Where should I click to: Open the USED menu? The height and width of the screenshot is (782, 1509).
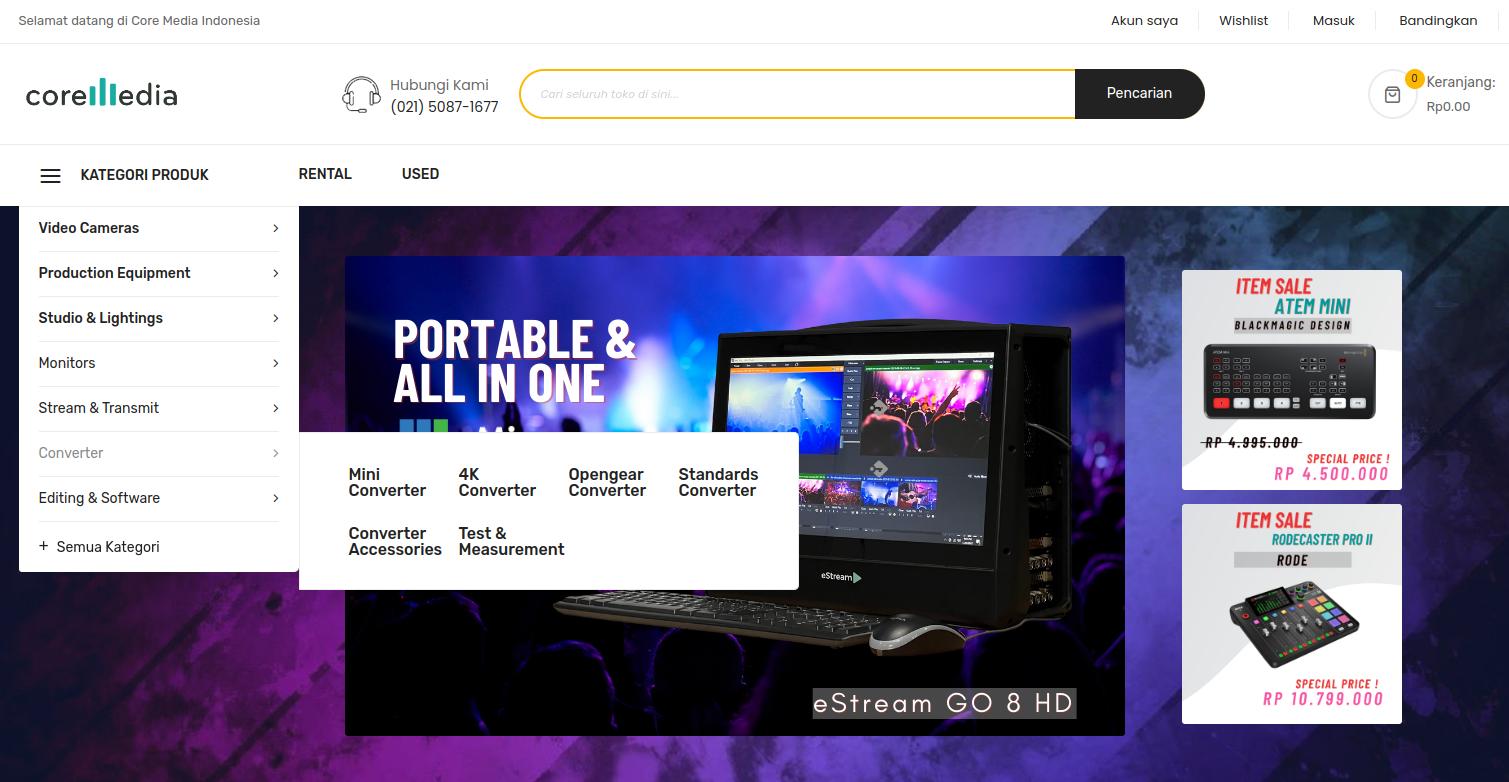pos(420,174)
